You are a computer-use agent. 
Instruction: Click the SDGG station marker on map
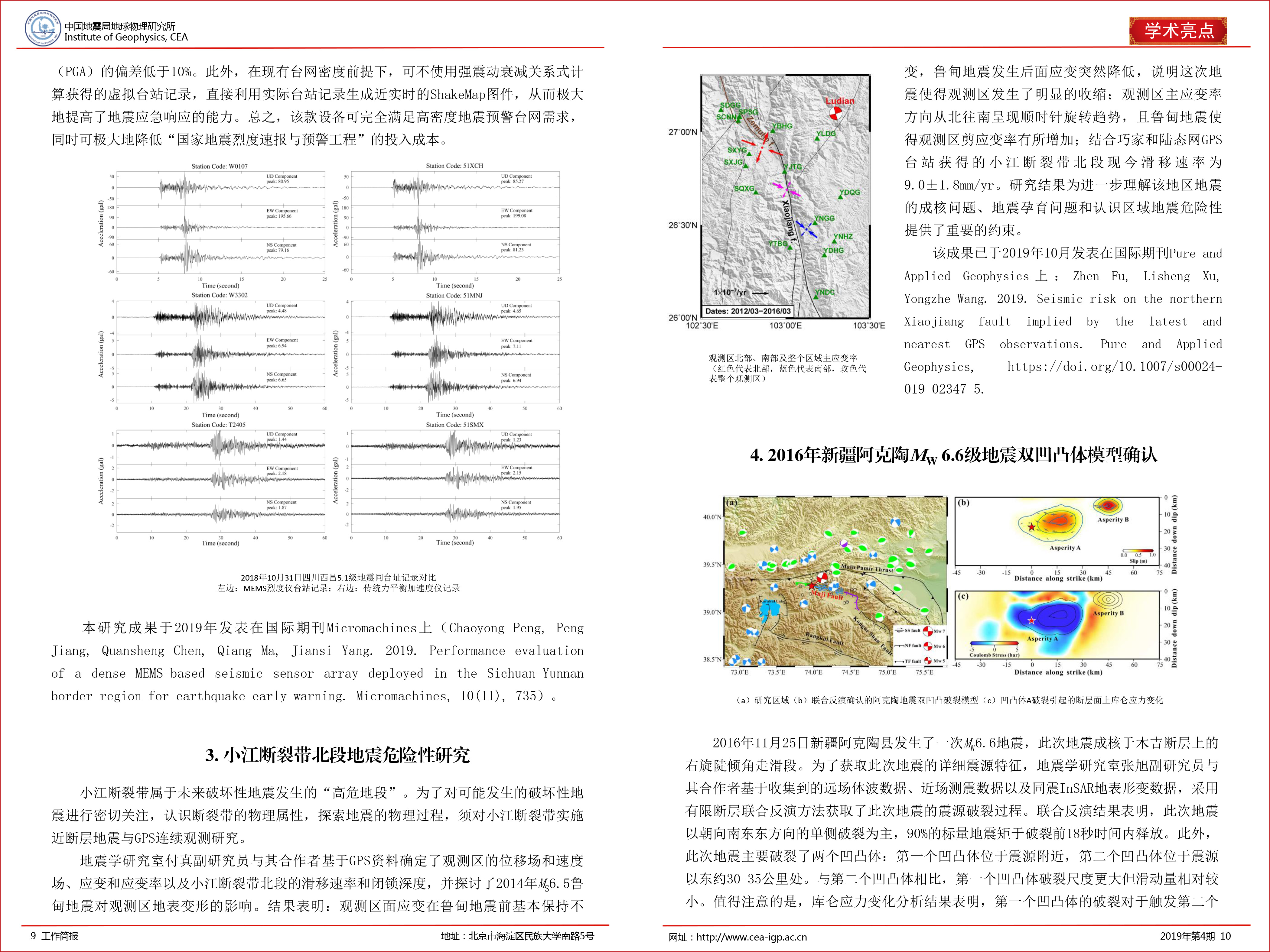(x=722, y=111)
